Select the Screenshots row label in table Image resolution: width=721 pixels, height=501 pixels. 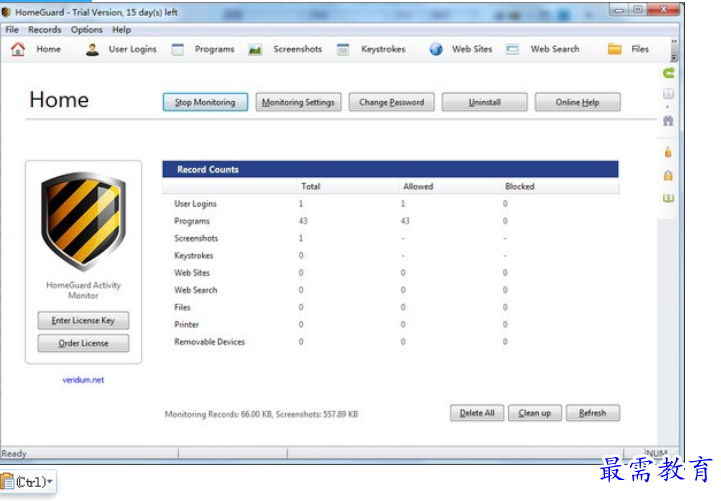(x=196, y=238)
